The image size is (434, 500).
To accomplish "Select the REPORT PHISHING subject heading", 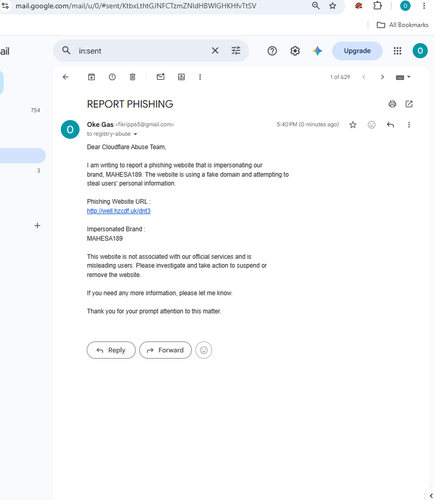I will click(130, 104).
